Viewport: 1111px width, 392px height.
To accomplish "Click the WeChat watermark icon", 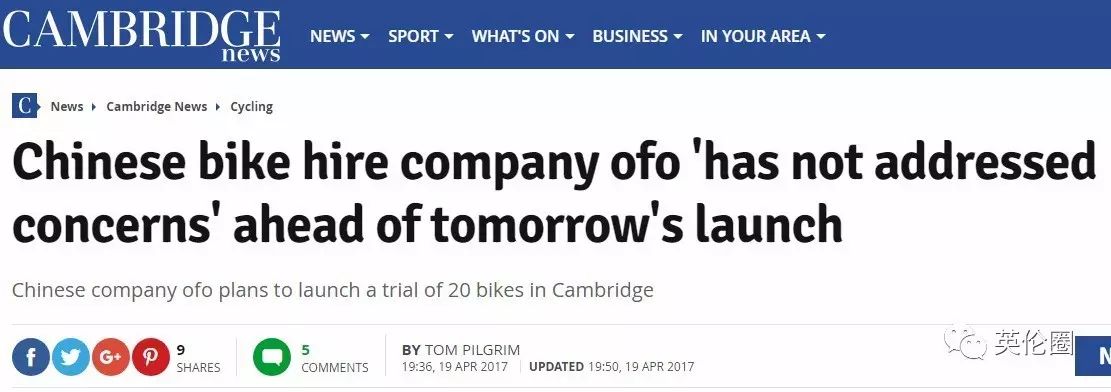I will click(x=968, y=344).
